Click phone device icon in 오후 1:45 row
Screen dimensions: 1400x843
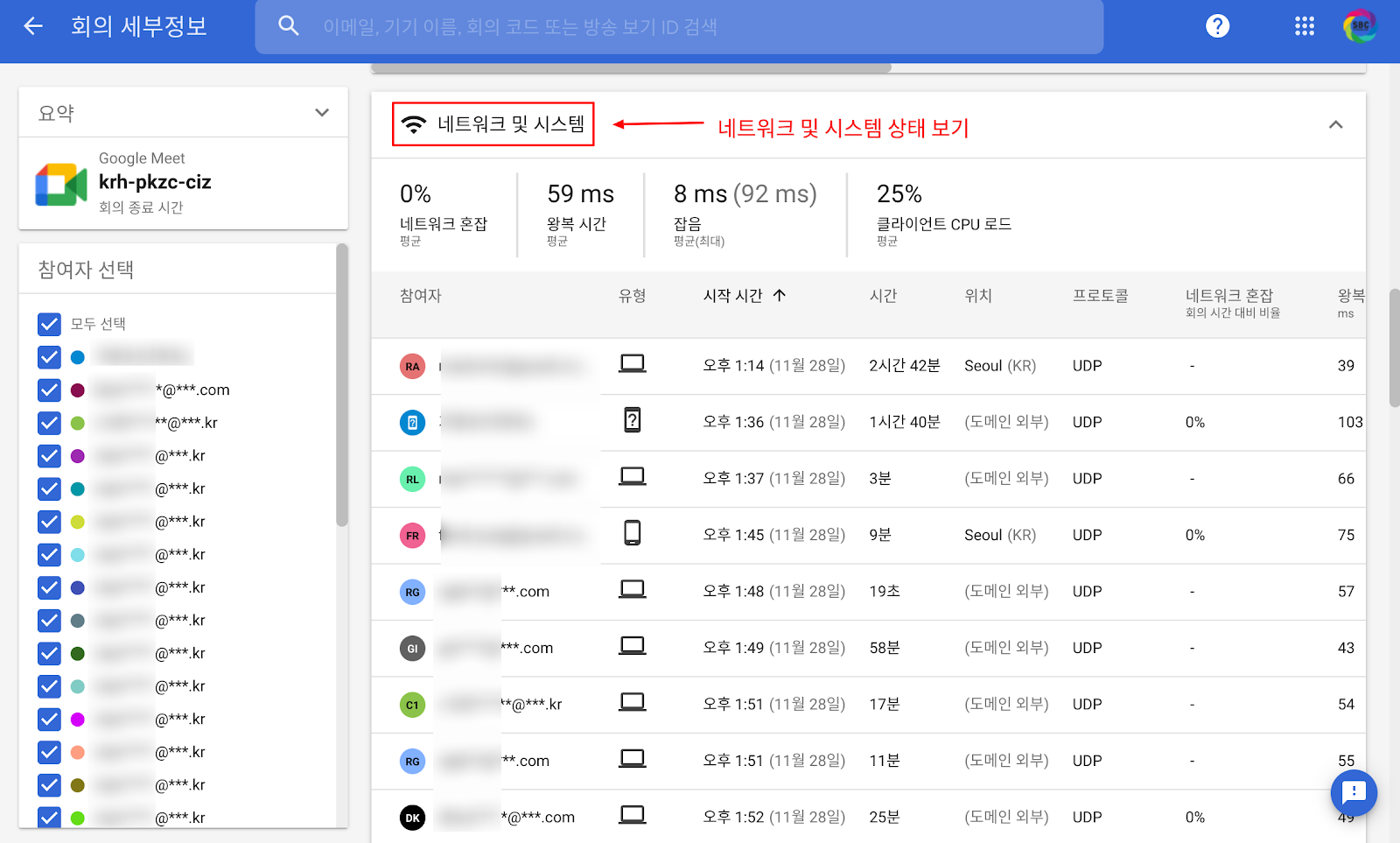click(632, 533)
